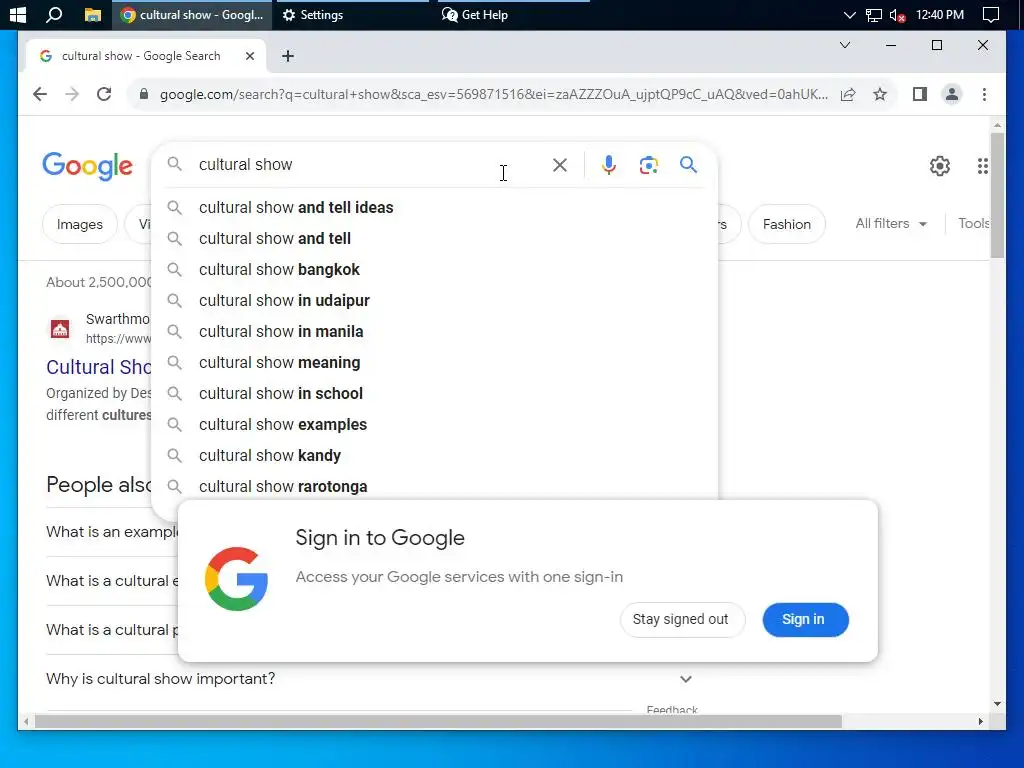Open File Explorer from taskbar
The height and width of the screenshot is (768, 1024).
point(93,14)
